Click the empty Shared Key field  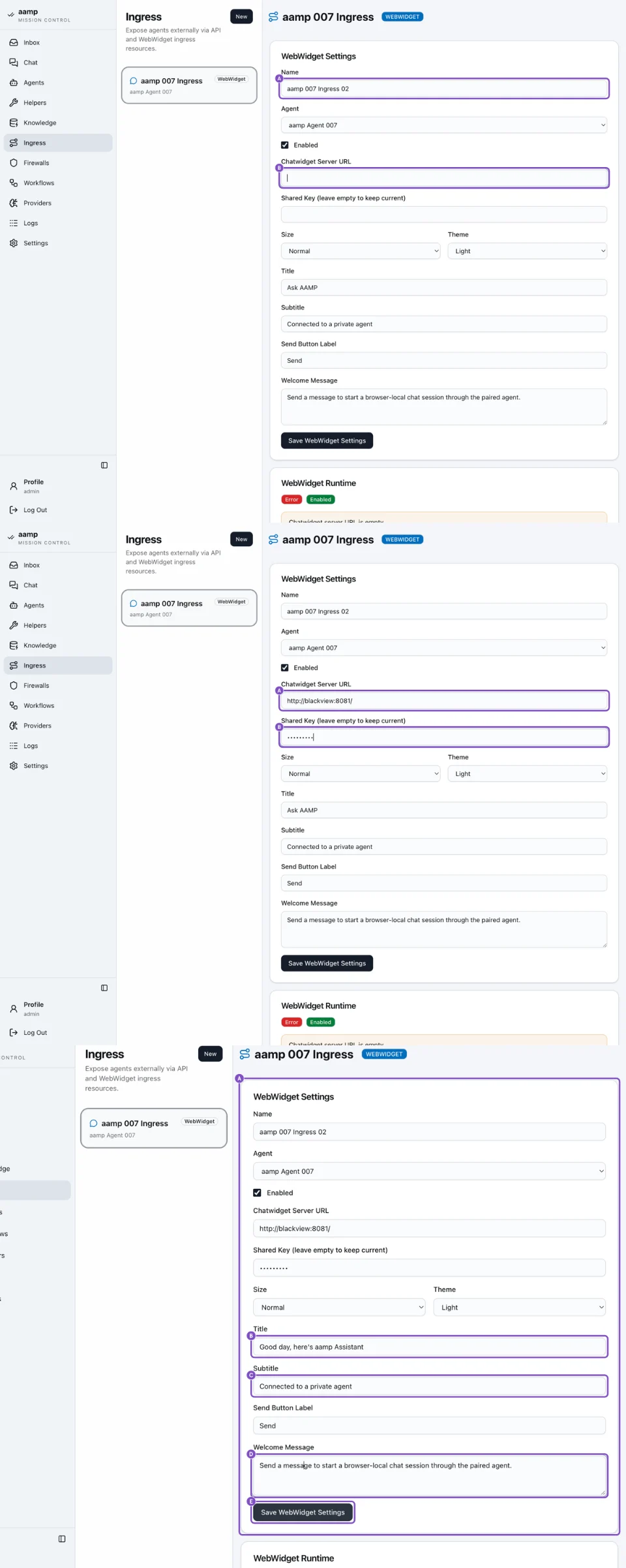[x=444, y=214]
